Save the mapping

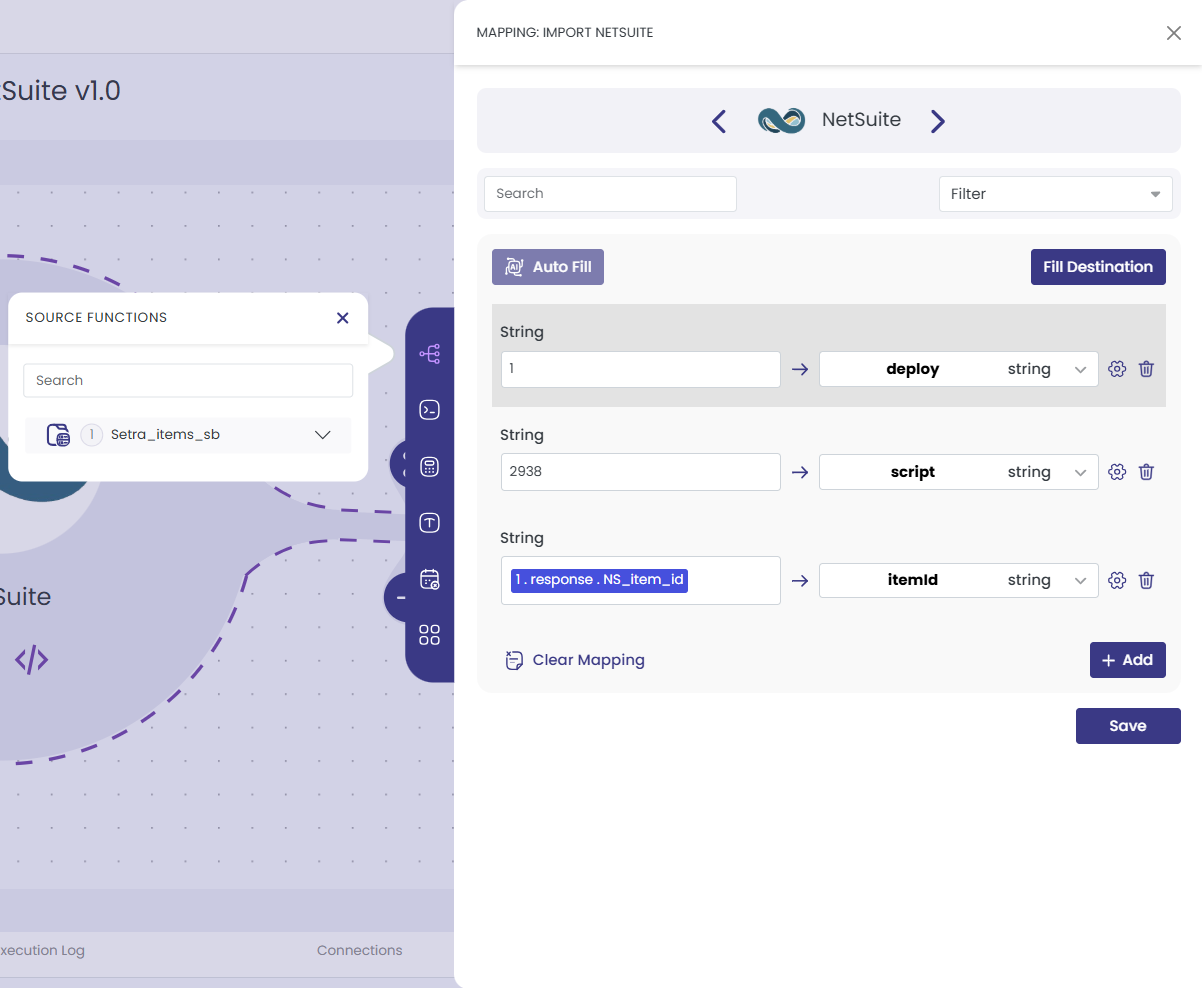tap(1128, 726)
